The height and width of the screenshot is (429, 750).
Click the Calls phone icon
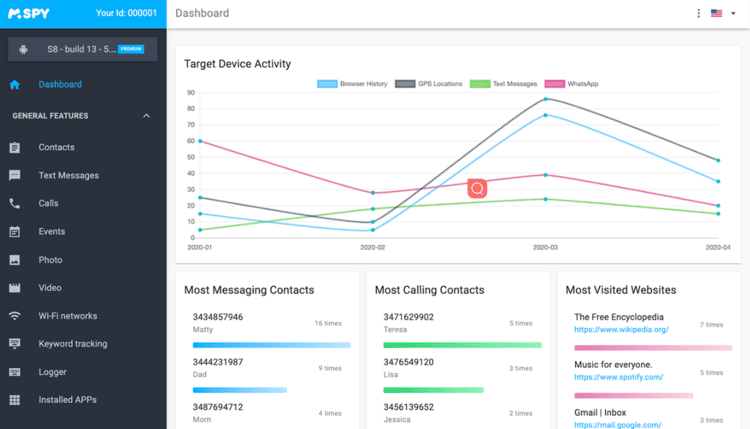[x=15, y=203]
